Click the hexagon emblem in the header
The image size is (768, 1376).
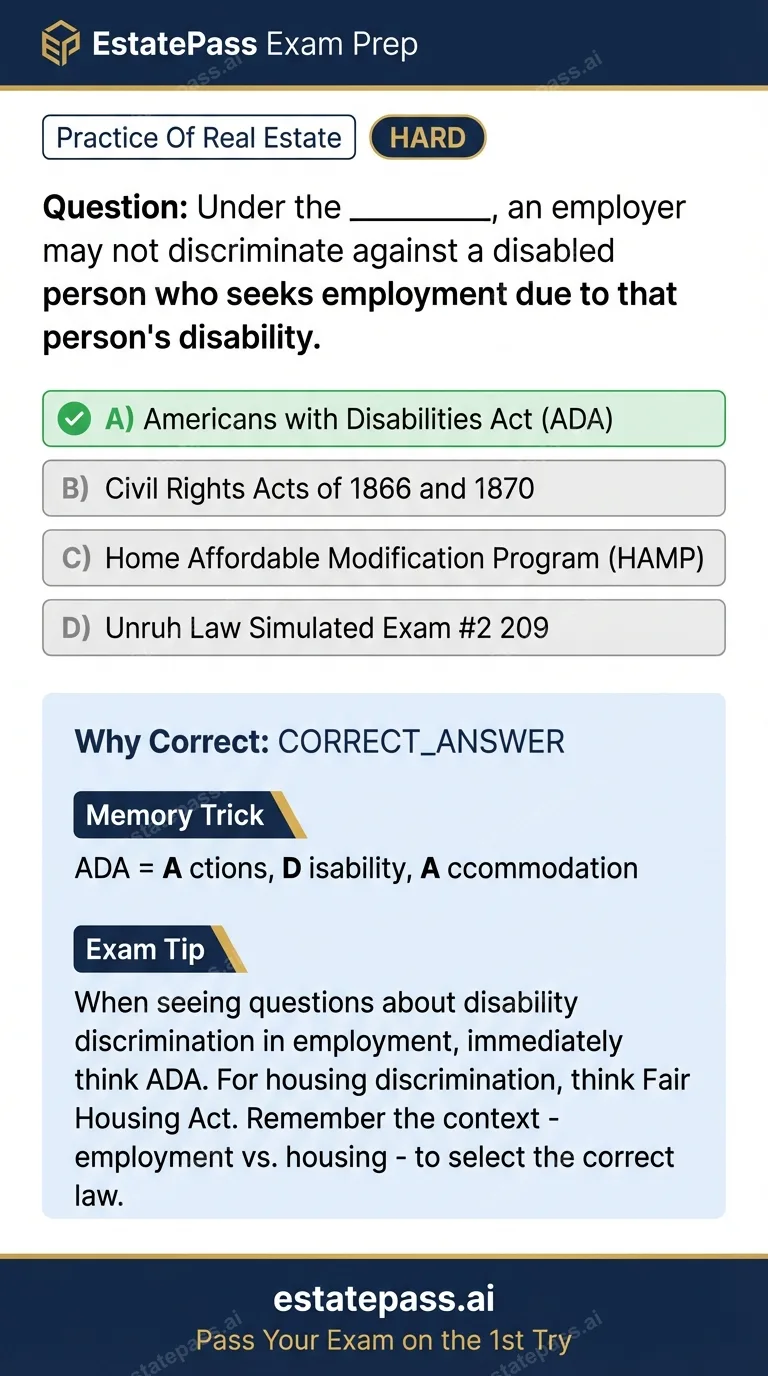[x=60, y=43]
